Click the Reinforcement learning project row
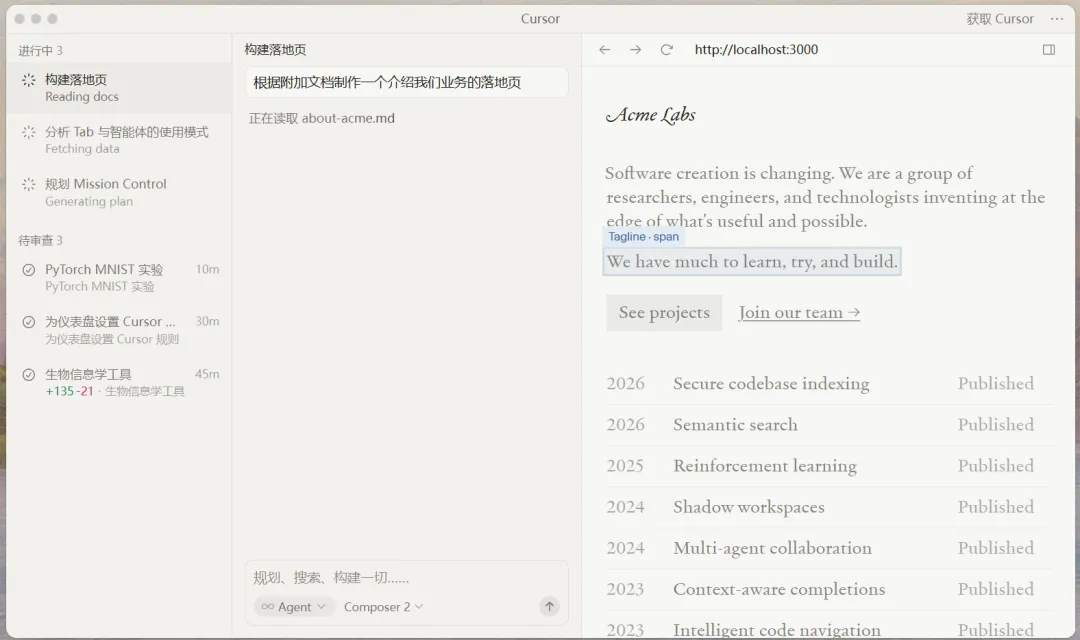 (829, 466)
